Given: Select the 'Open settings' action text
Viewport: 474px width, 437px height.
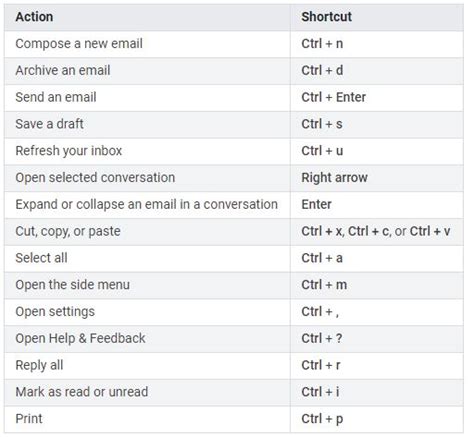Looking at the screenshot, I should coord(55,312).
